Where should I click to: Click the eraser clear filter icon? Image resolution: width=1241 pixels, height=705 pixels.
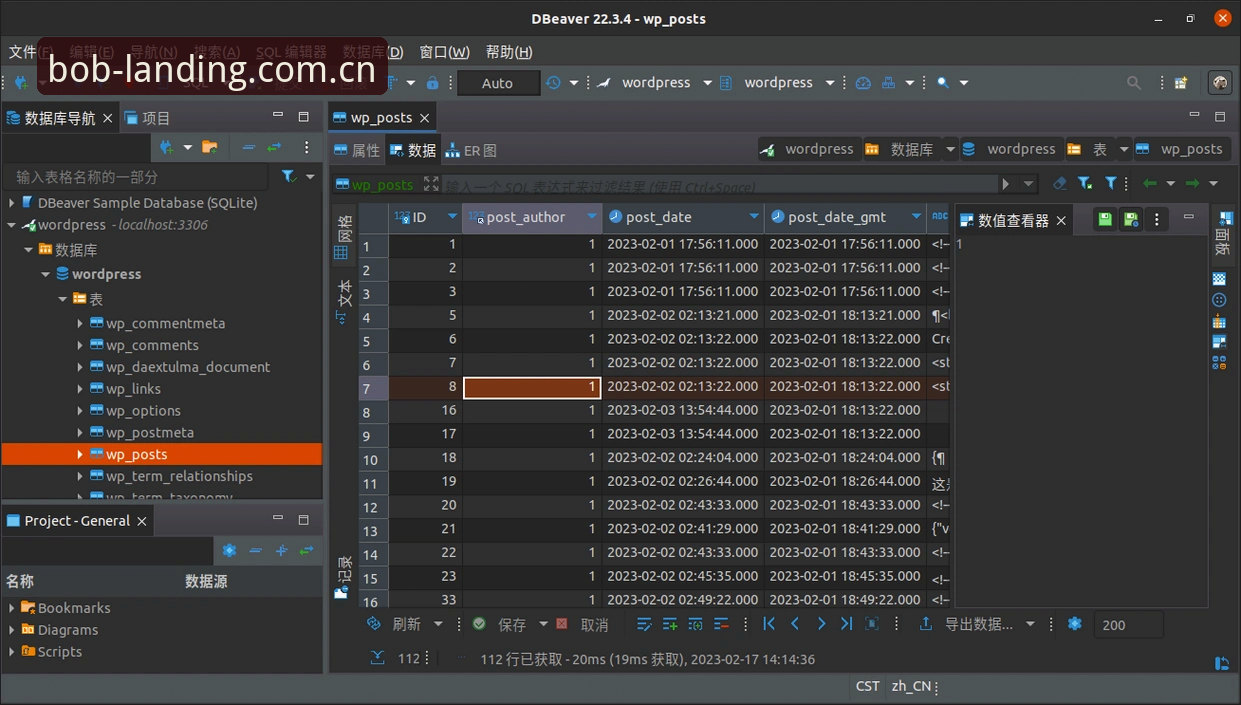pos(1060,184)
